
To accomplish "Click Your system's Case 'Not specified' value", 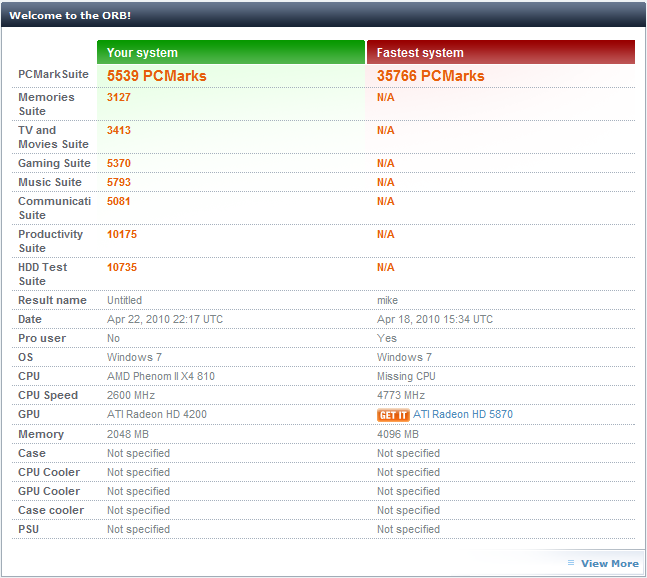I will click(x=138, y=453).
